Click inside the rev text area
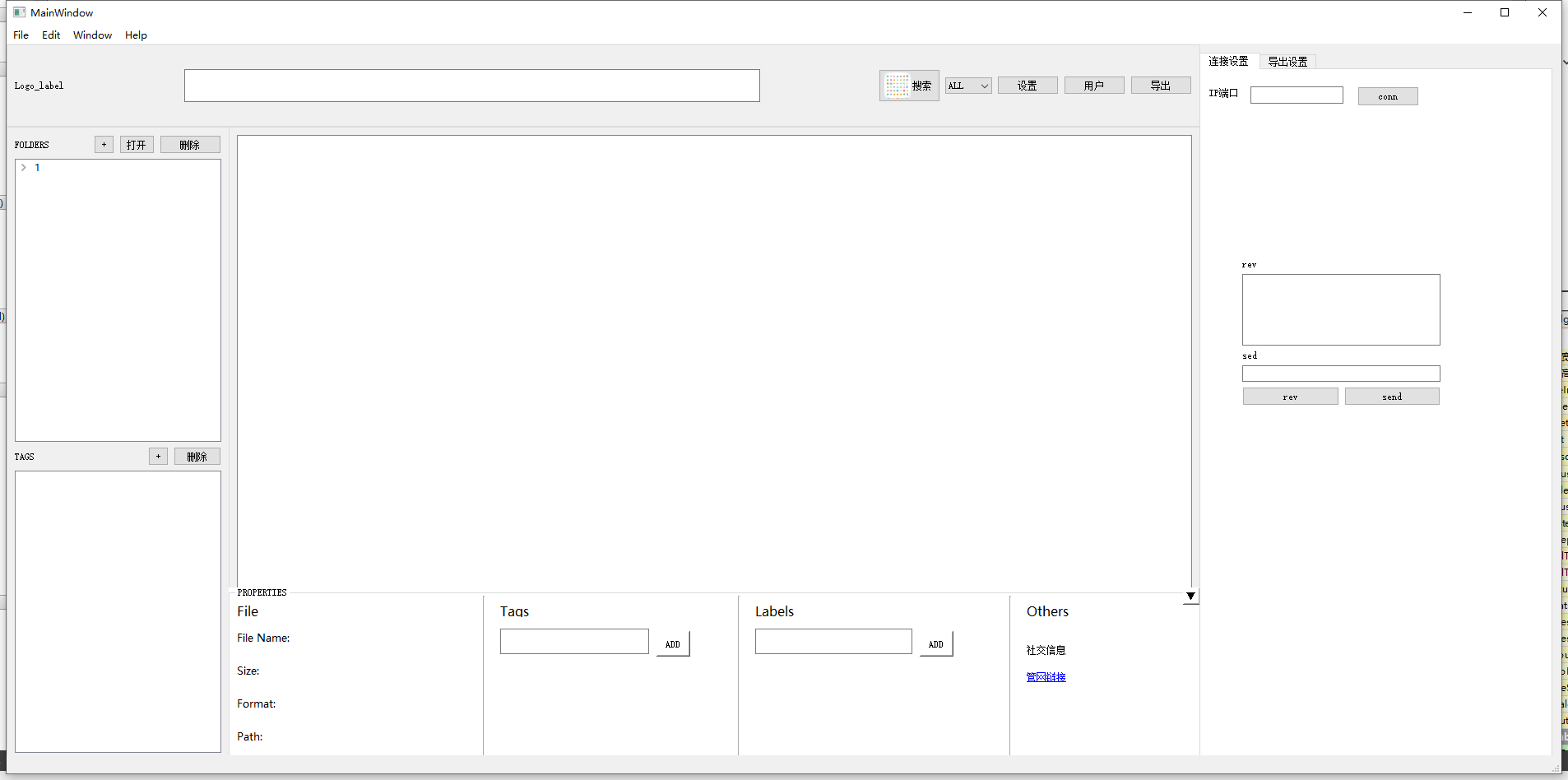Screen dimensions: 1568x780 [1341, 309]
